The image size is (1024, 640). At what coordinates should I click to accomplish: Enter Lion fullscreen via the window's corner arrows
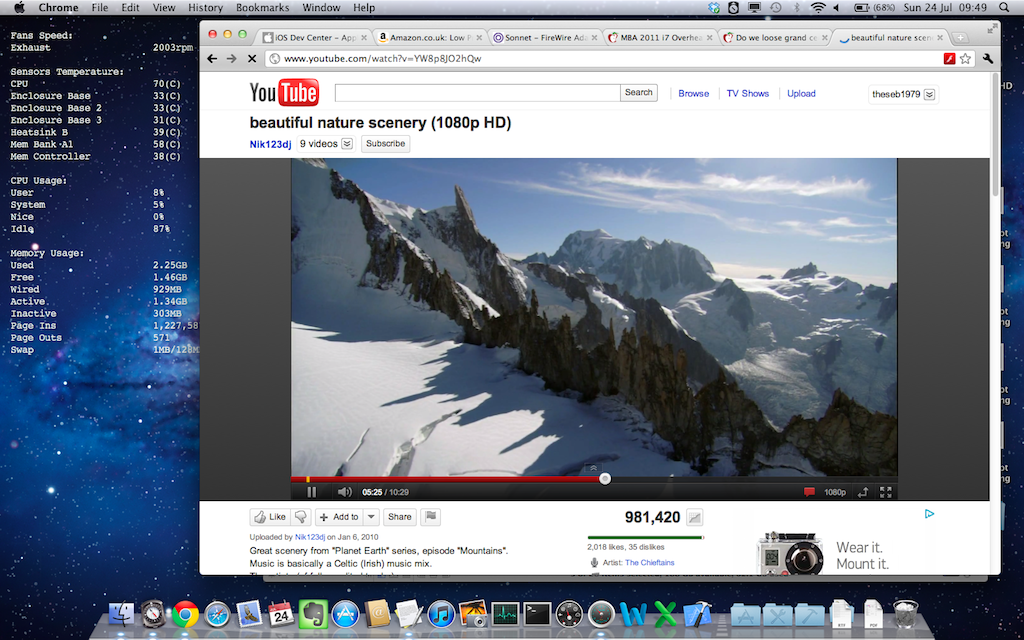(x=993, y=27)
